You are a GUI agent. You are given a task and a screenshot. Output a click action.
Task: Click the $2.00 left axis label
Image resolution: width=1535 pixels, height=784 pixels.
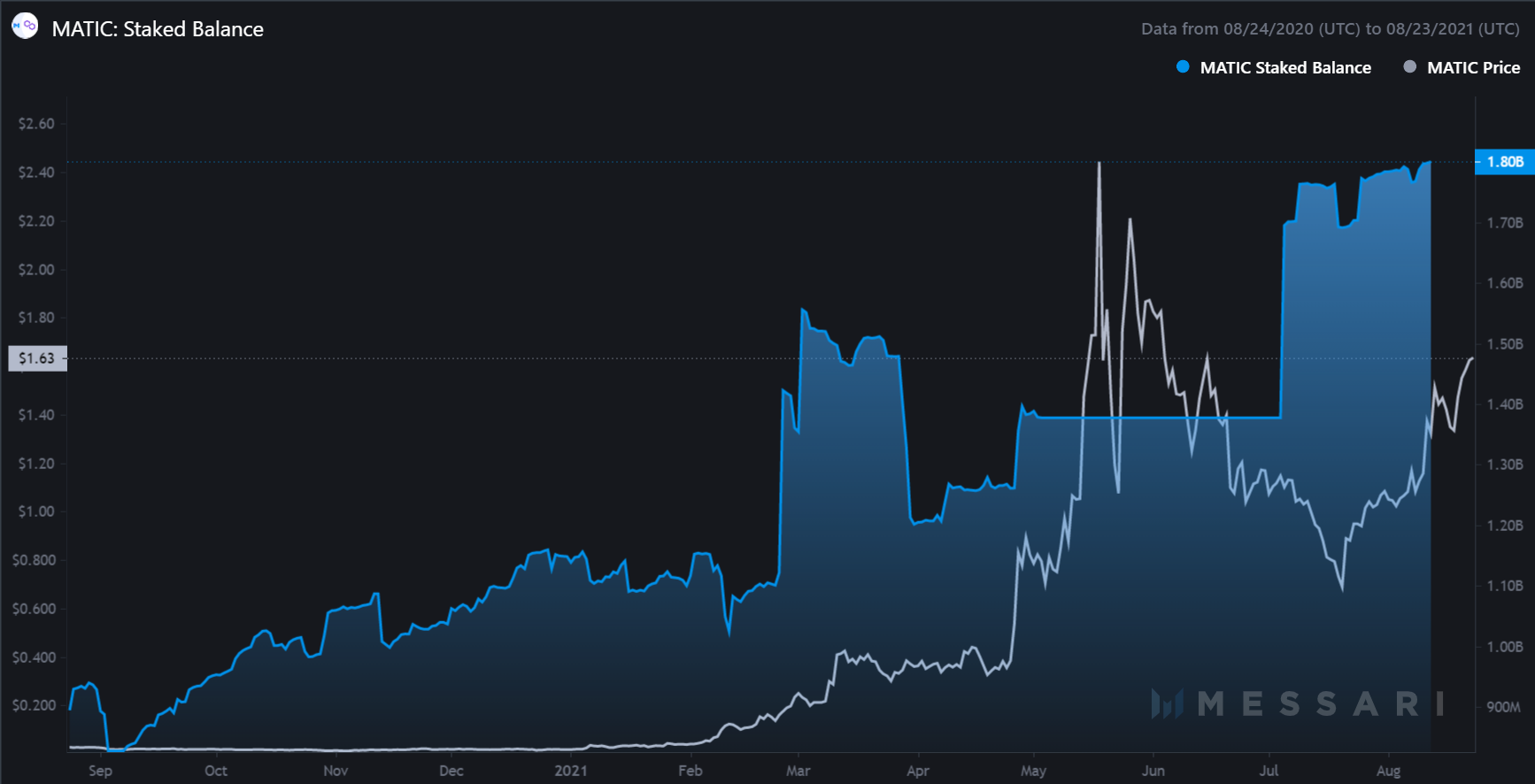[x=36, y=270]
